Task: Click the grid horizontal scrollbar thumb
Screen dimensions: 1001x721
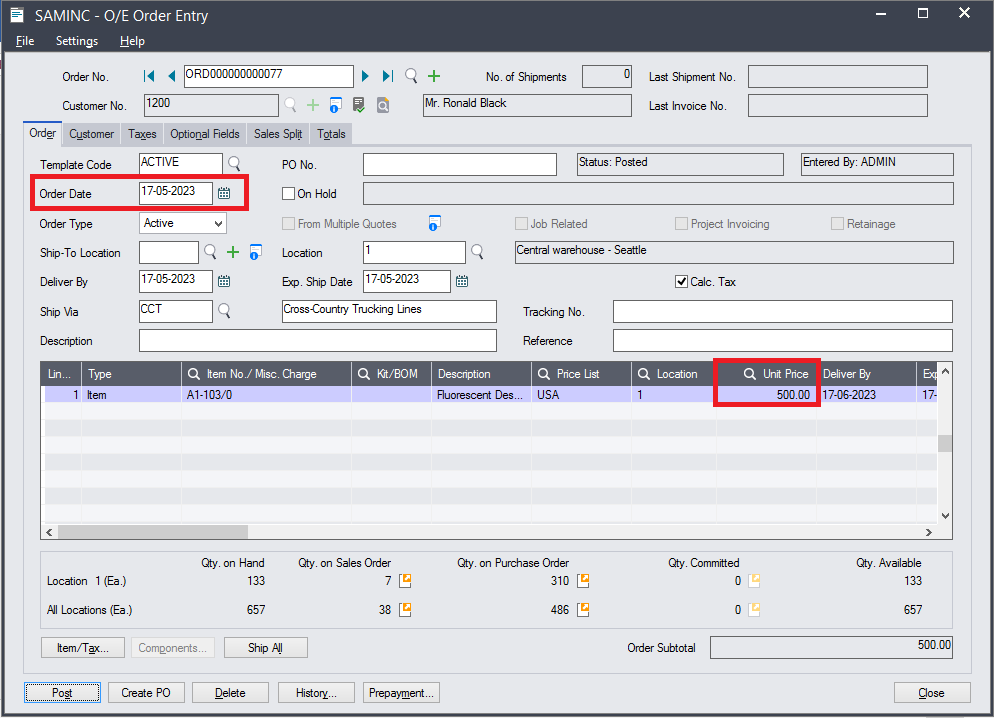Action: (153, 531)
